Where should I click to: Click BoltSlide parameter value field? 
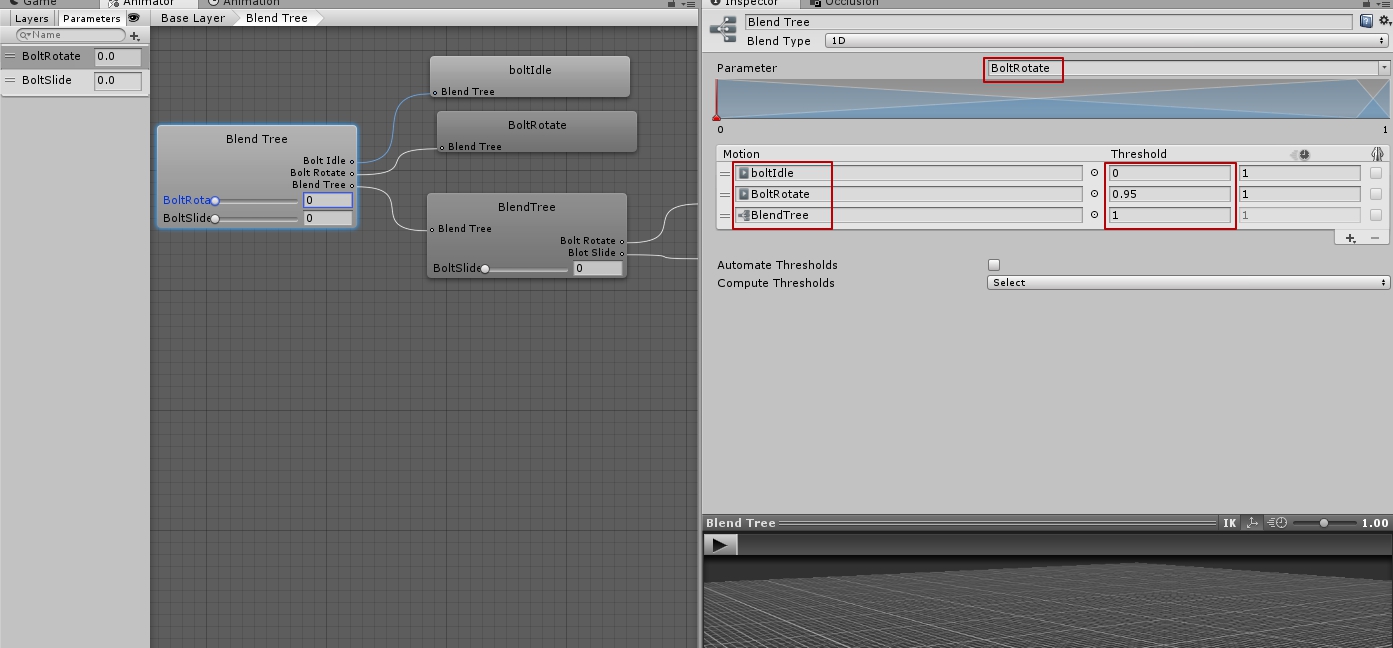tap(118, 80)
